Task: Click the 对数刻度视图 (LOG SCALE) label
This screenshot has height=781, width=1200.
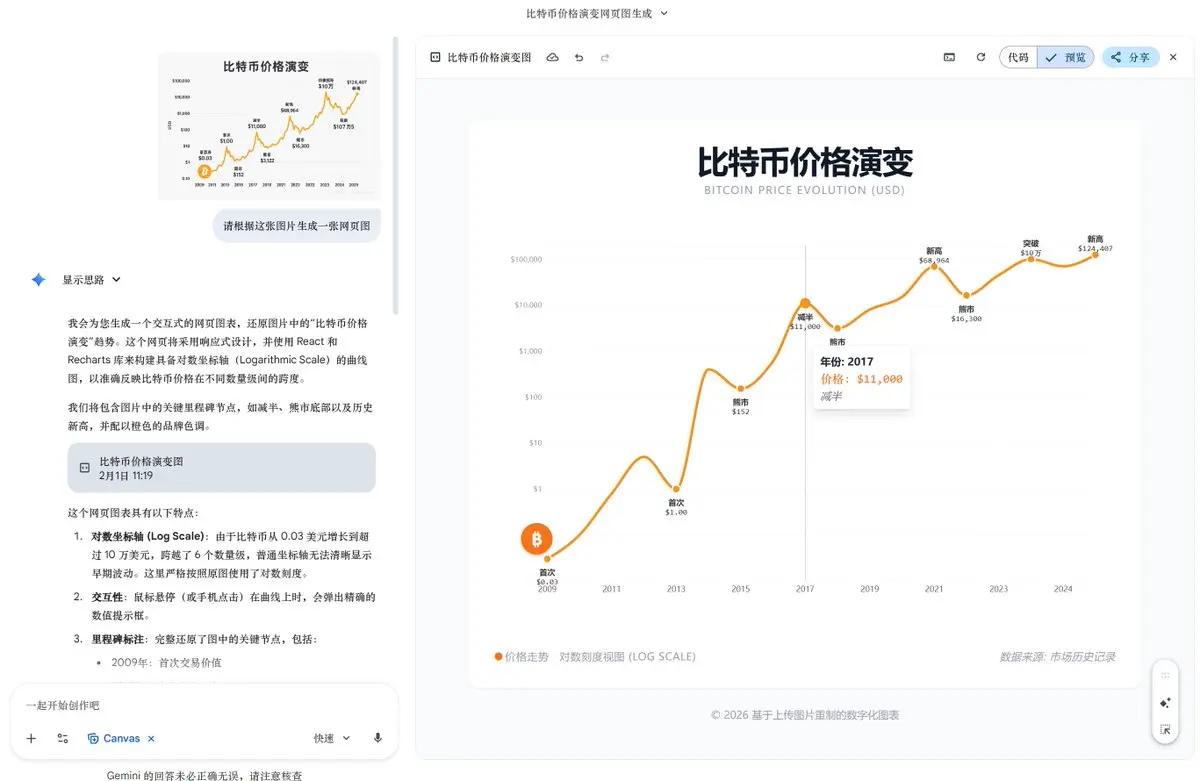Action: coord(627,657)
